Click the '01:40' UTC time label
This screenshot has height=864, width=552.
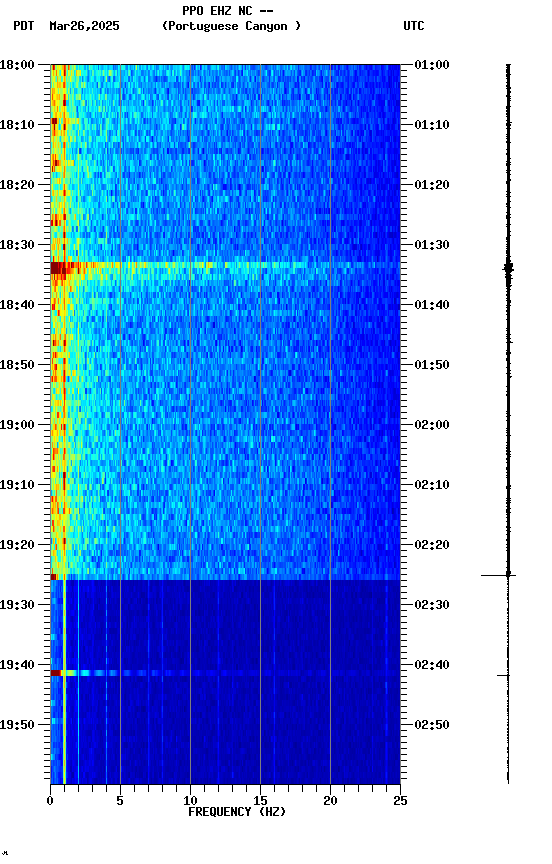[x=432, y=305]
